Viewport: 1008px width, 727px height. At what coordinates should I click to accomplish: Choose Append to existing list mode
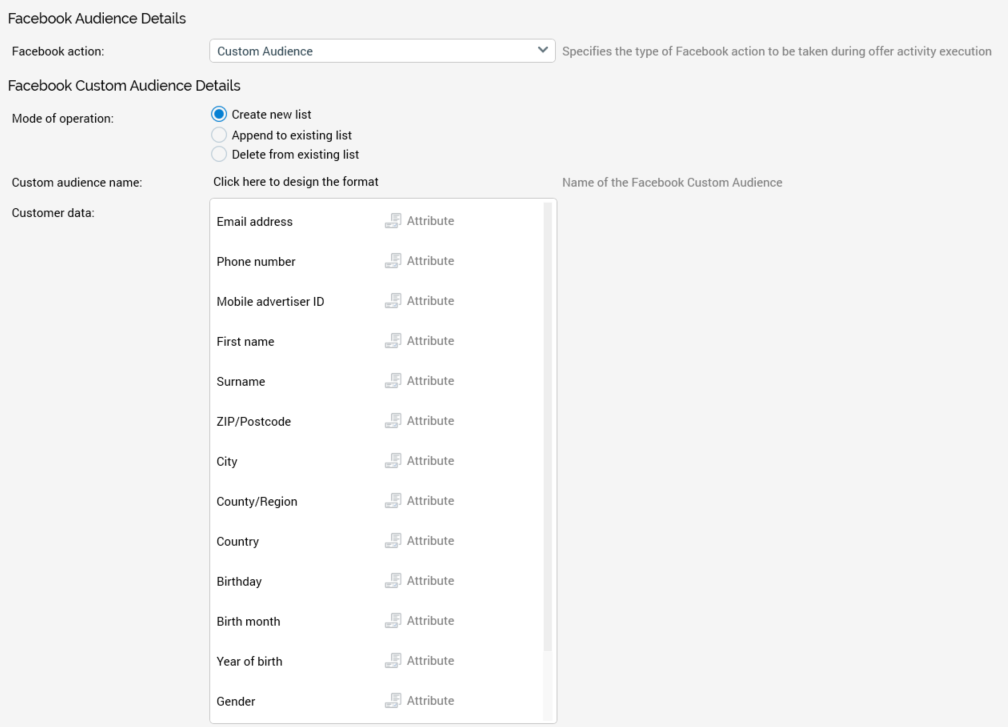coord(220,135)
